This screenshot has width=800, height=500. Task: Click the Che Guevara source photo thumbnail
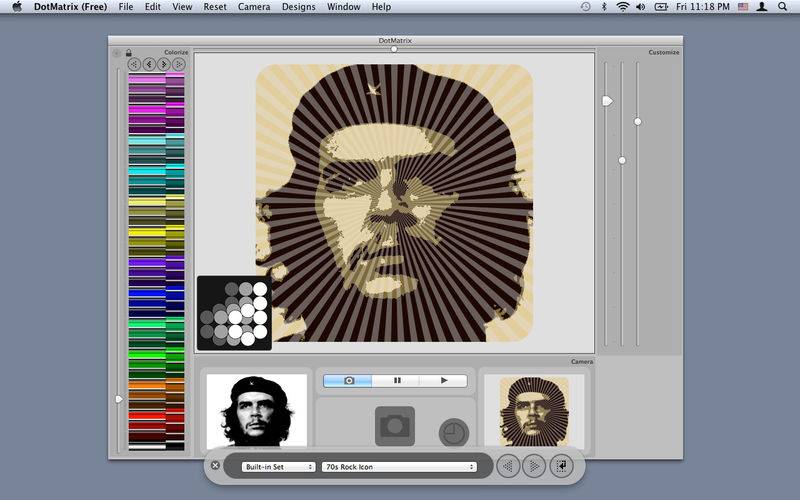point(256,410)
